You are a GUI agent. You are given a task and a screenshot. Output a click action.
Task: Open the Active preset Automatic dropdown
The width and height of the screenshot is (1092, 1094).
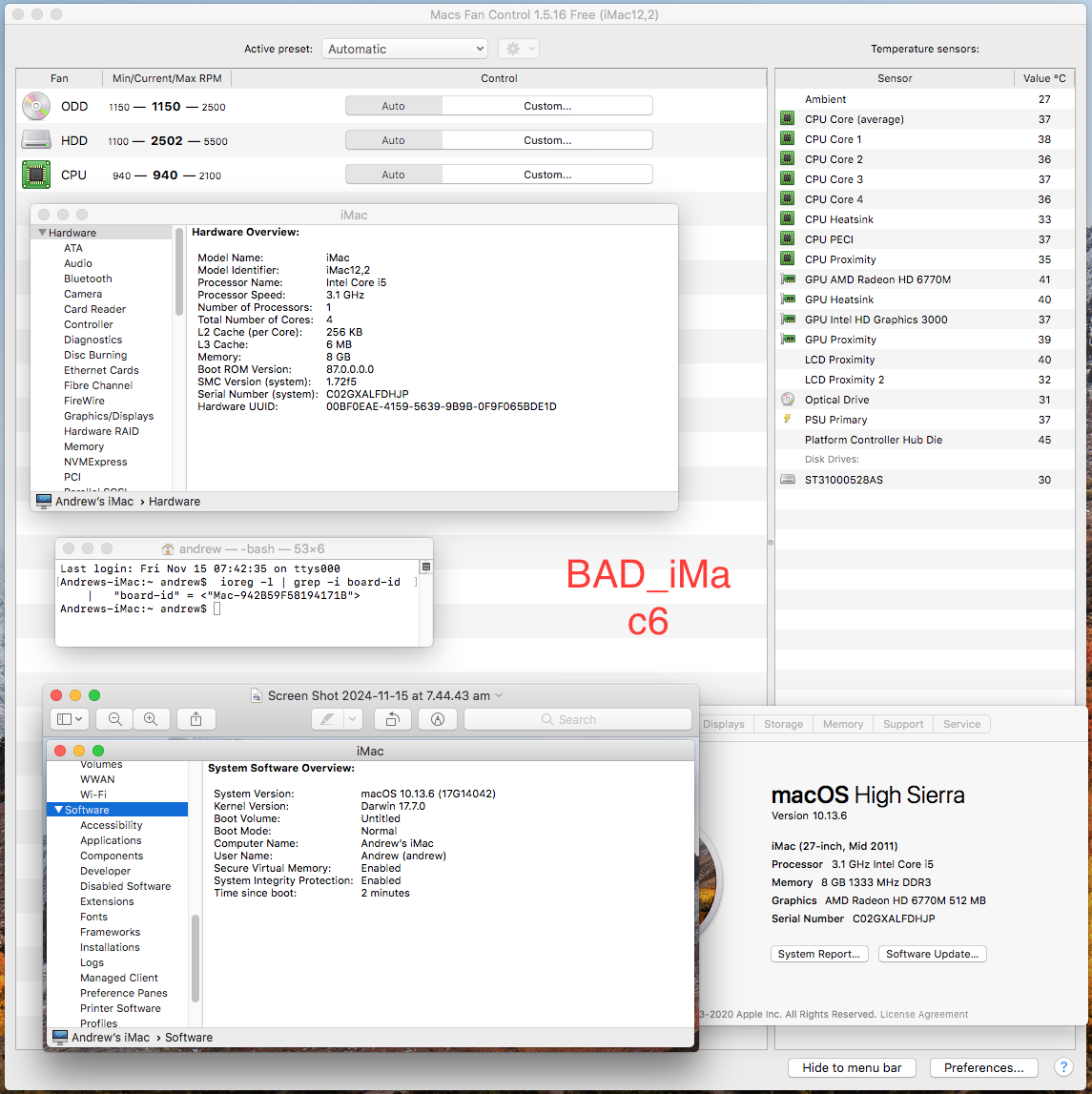click(x=404, y=49)
